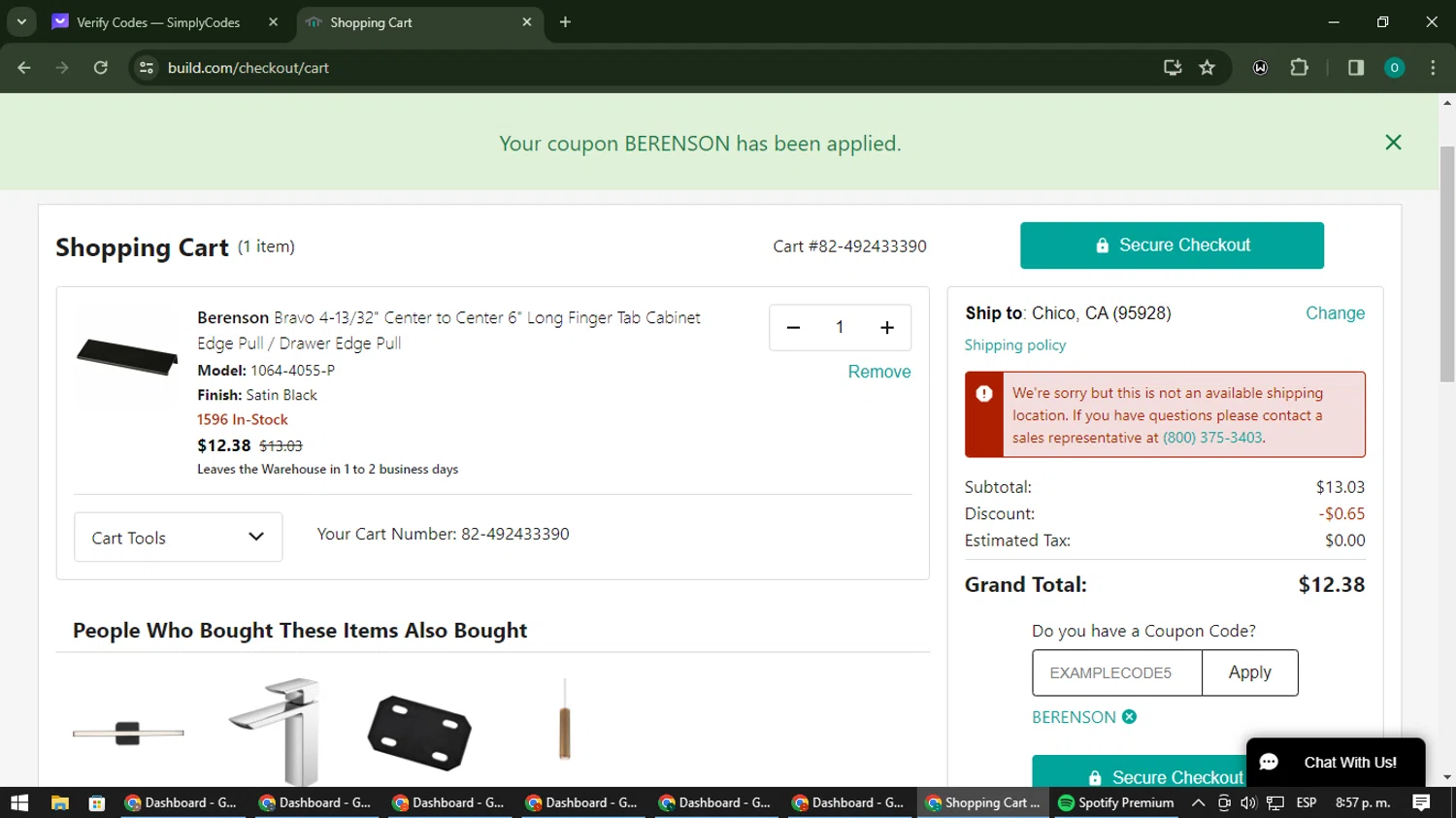This screenshot has height=818, width=1456.
Task: Go forward in browser history
Action: pos(62,68)
